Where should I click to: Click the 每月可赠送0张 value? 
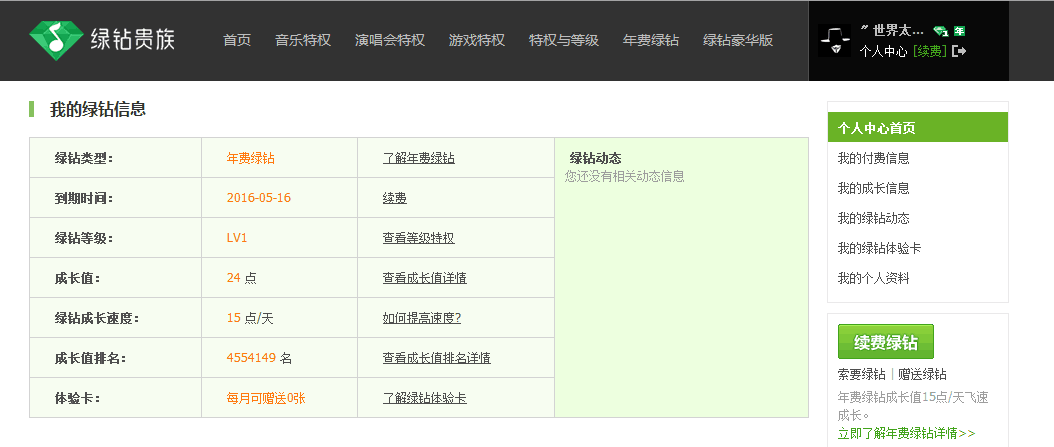[266, 398]
